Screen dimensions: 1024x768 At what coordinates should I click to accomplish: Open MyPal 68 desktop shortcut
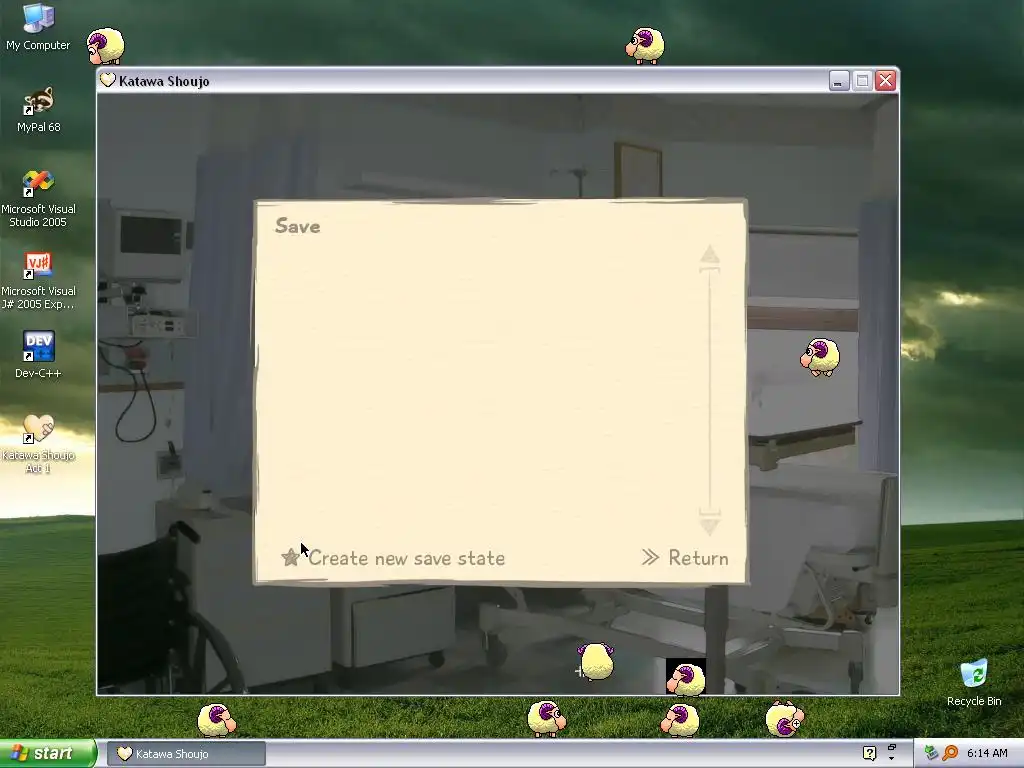coord(38,110)
